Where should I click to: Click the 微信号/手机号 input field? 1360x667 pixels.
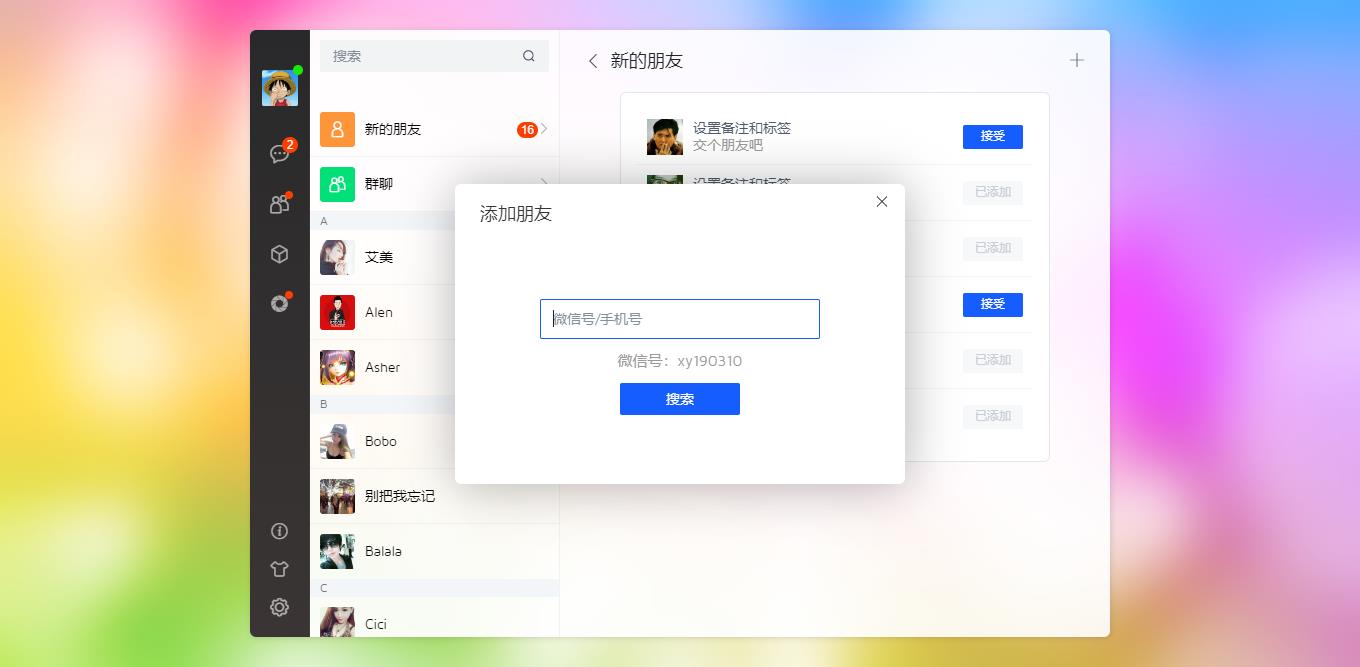[x=680, y=318]
